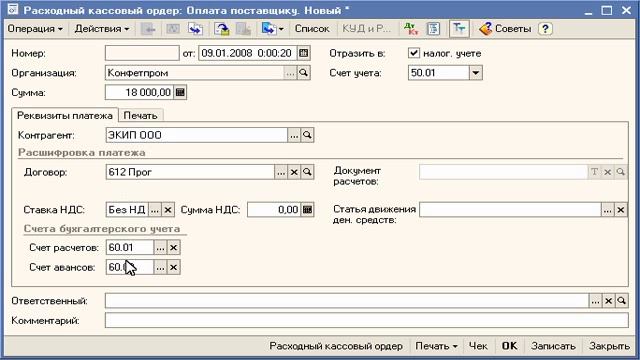Clear Статья движения ден. средств with X

coord(621,210)
